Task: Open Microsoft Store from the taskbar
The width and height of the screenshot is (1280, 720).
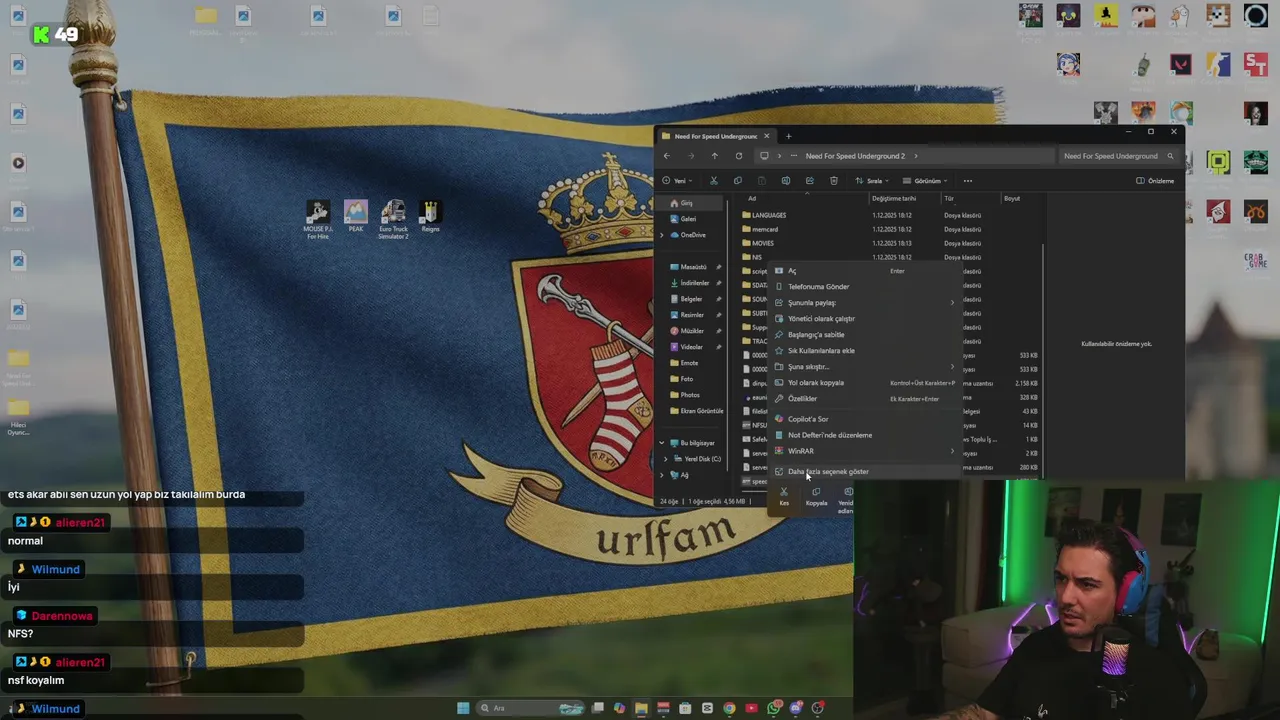Action: 685,708
